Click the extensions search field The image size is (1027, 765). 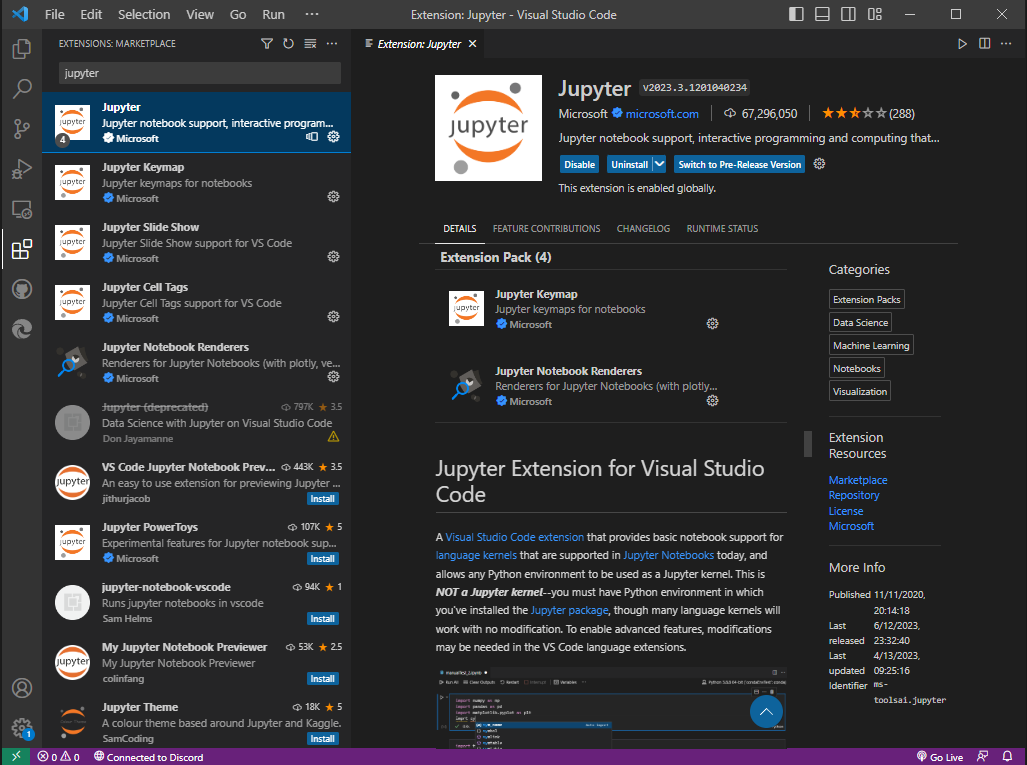click(200, 73)
